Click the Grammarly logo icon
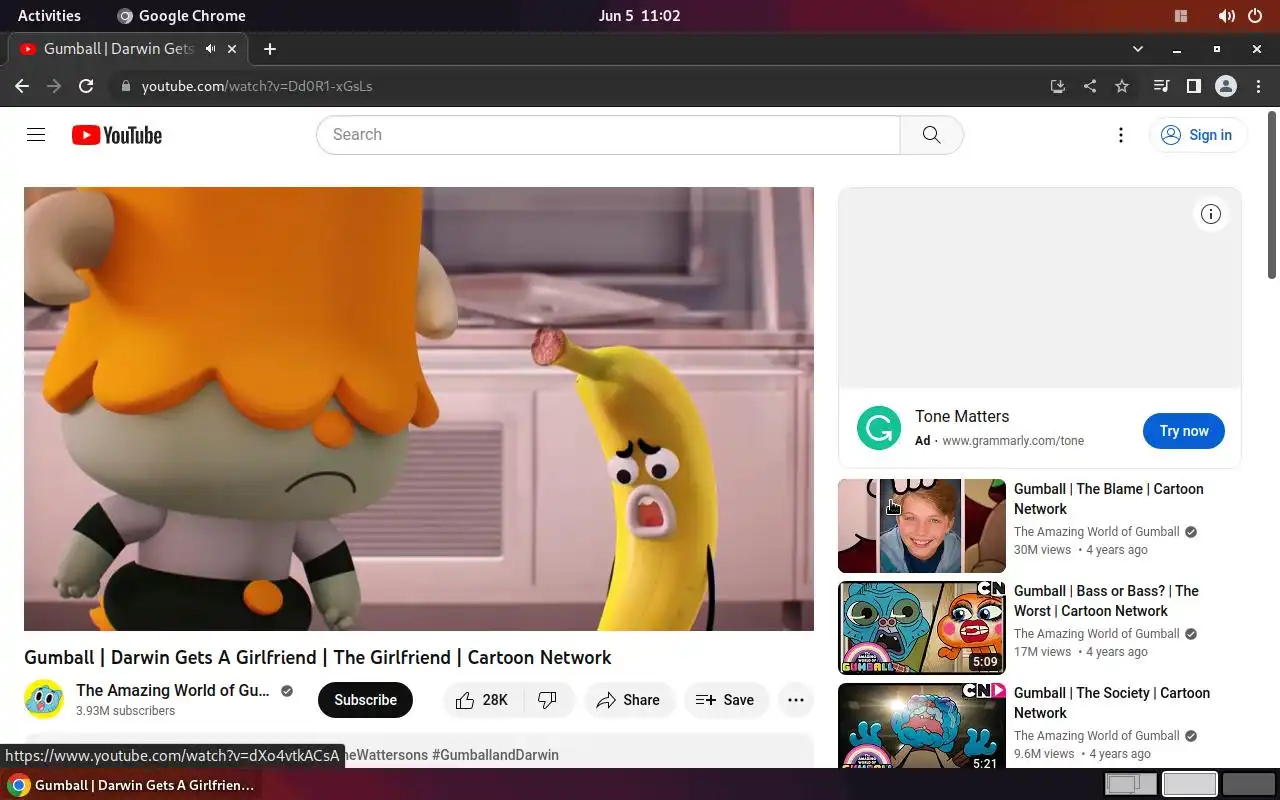 click(x=879, y=429)
